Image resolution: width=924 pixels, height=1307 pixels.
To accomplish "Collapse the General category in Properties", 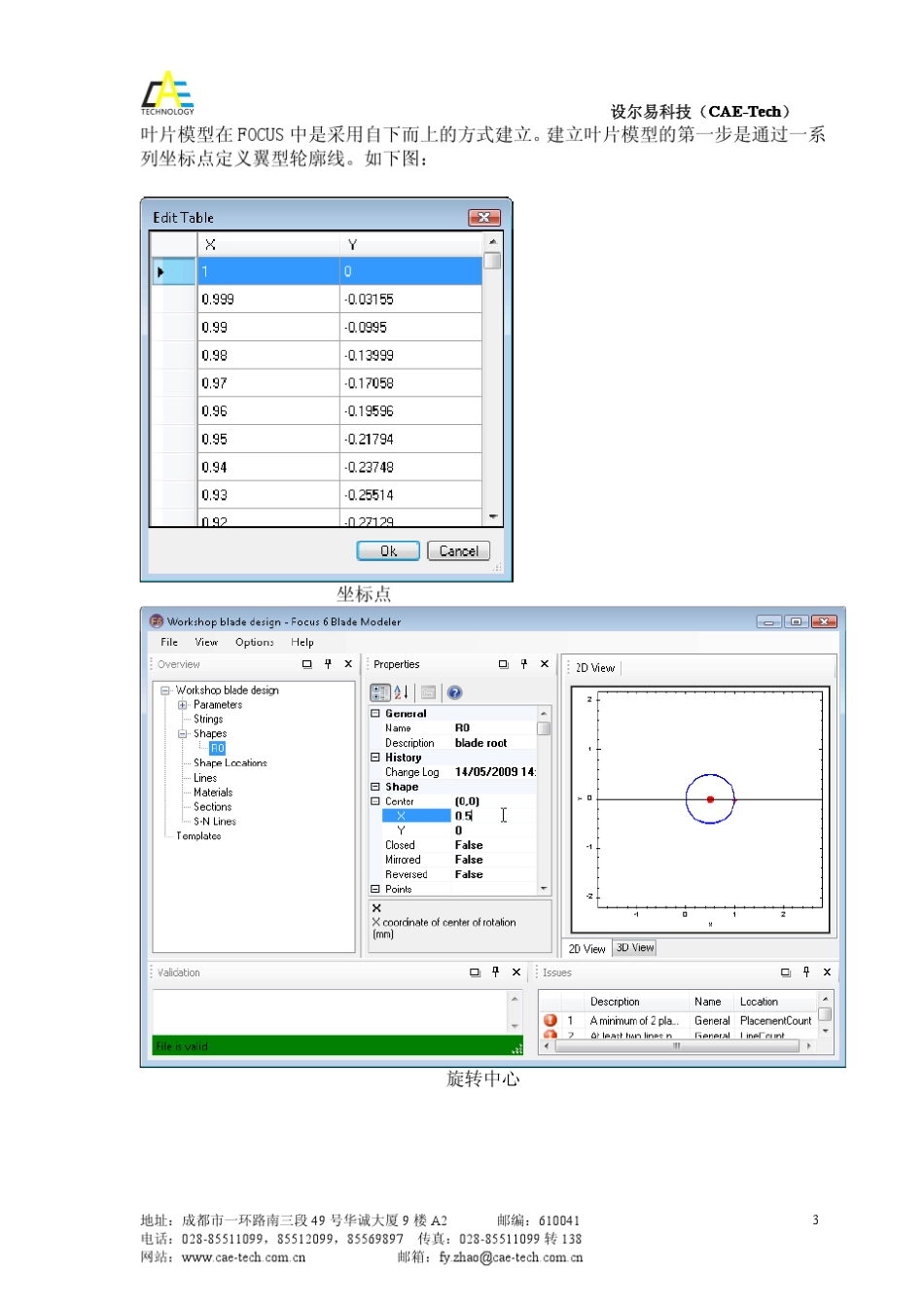I will coord(375,714).
